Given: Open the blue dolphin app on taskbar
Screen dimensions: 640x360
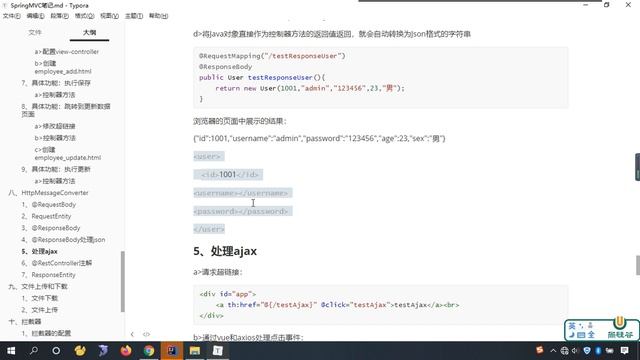Looking at the screenshot, I should tap(103, 351).
